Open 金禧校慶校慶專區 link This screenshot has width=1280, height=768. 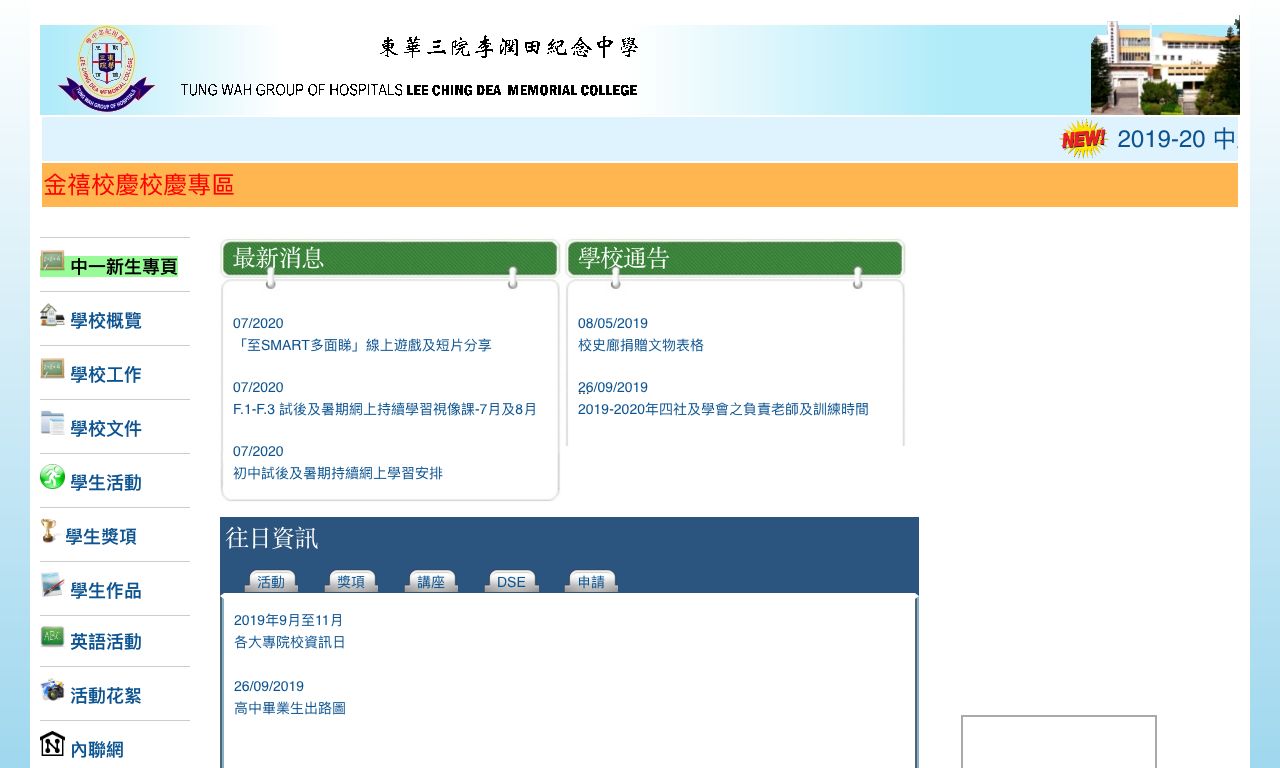click(x=139, y=185)
